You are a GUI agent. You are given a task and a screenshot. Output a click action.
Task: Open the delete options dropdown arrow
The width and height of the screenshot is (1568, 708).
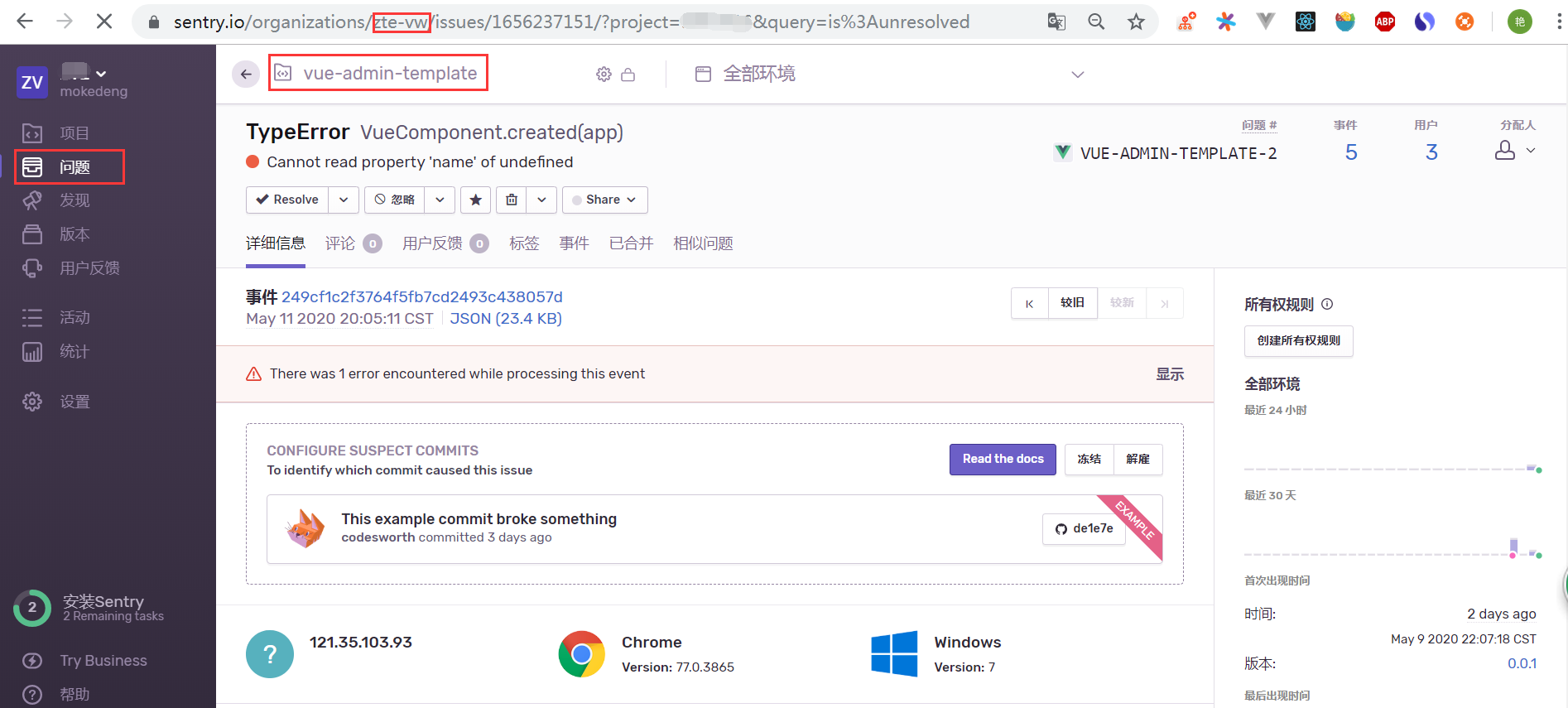click(541, 200)
